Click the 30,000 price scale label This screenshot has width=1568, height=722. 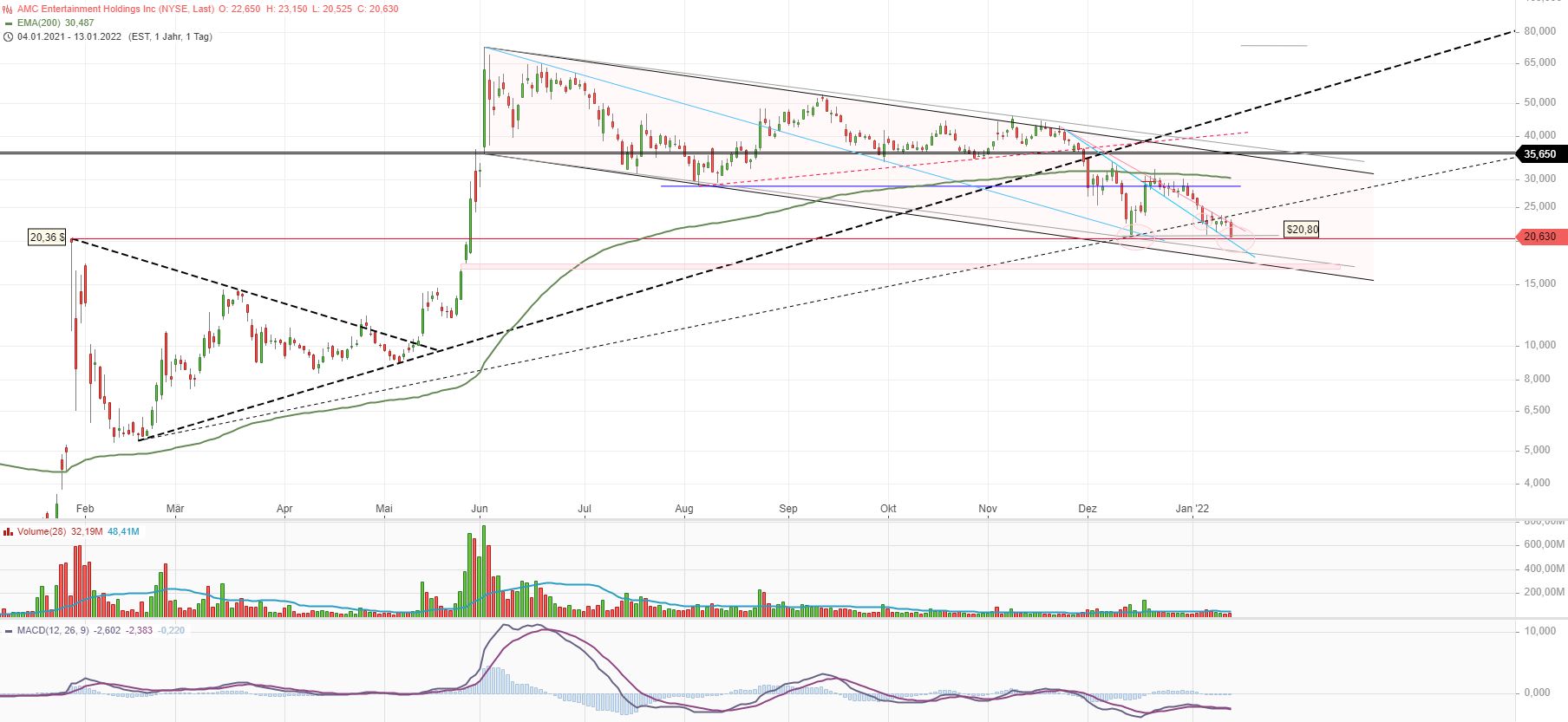1539,179
